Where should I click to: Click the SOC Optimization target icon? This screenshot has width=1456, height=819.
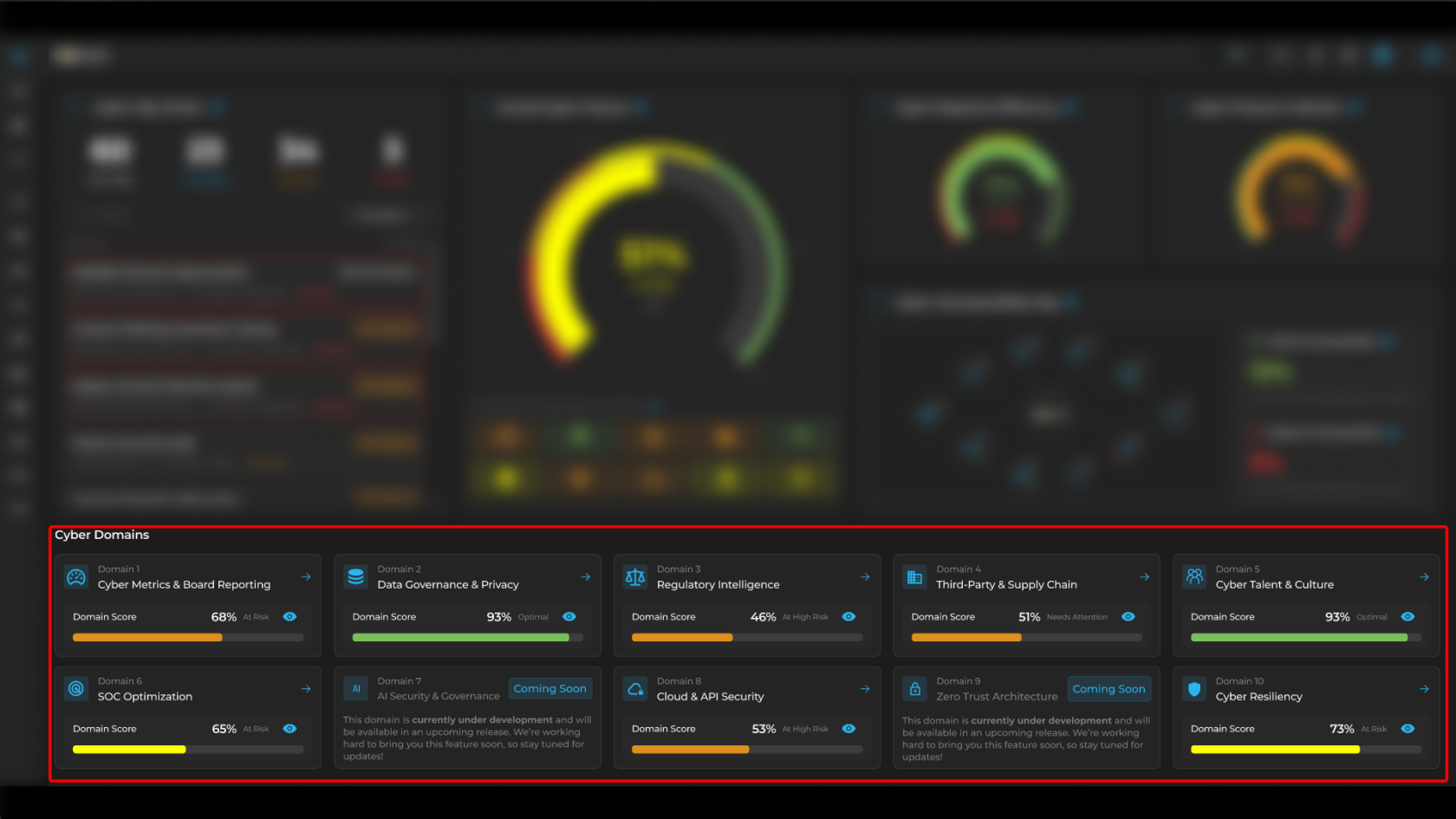(76, 689)
